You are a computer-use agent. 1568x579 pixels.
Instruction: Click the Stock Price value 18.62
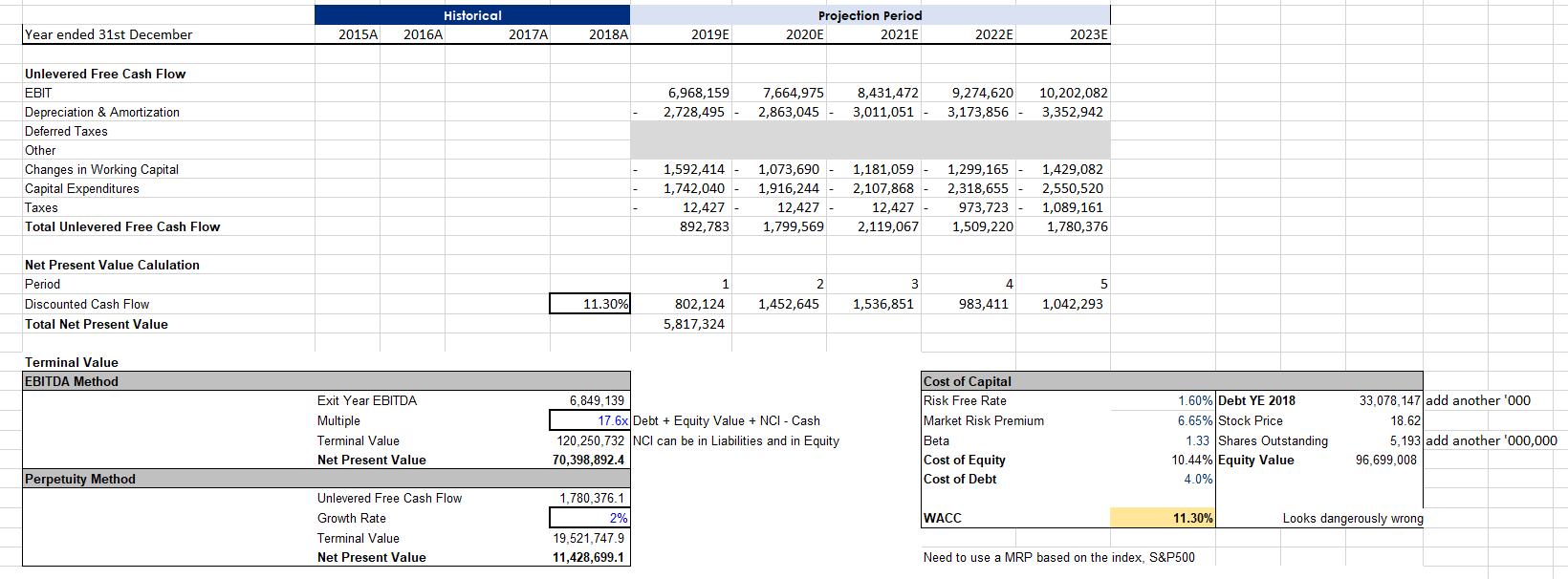click(1405, 420)
